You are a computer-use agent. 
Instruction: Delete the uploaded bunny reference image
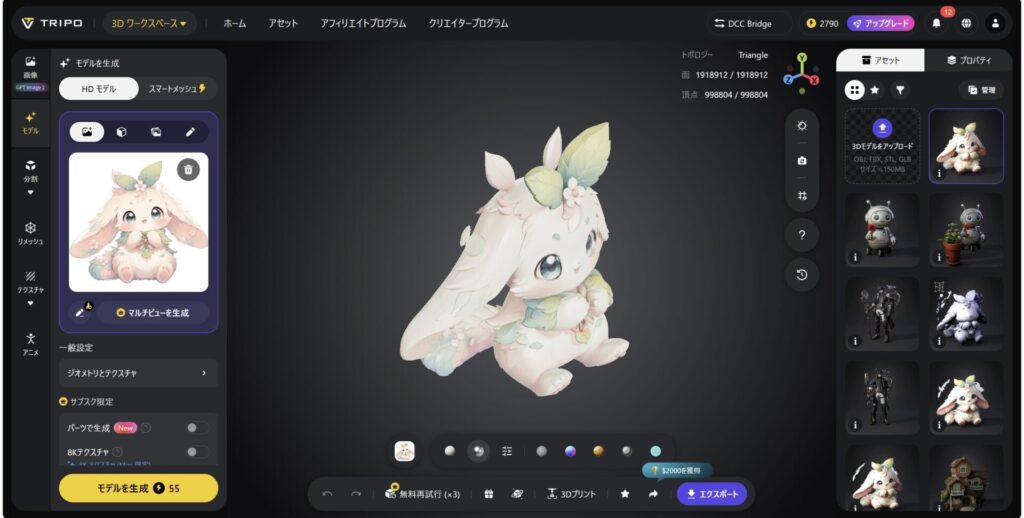(188, 170)
